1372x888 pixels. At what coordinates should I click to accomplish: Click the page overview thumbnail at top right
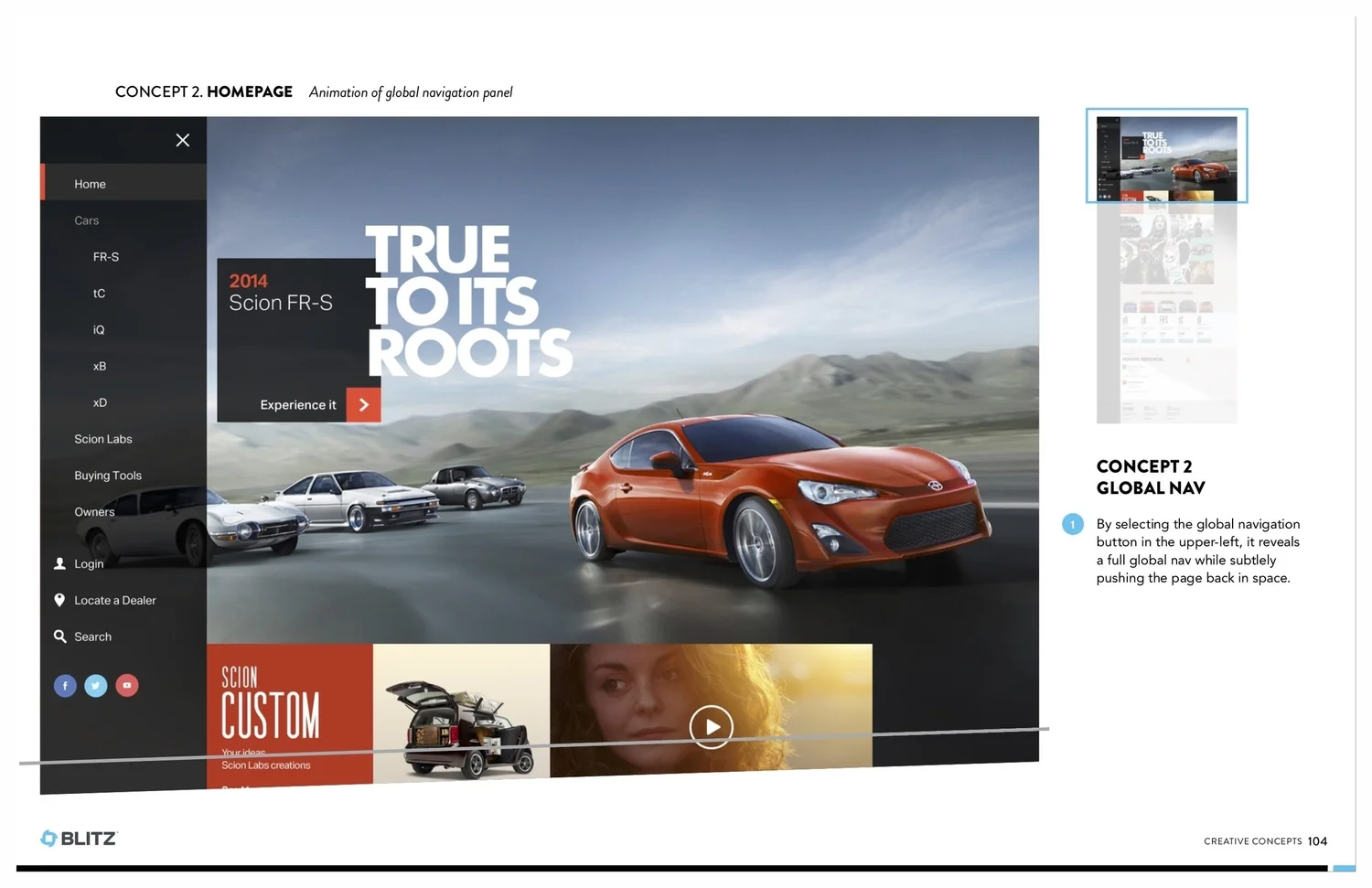[x=1166, y=155]
